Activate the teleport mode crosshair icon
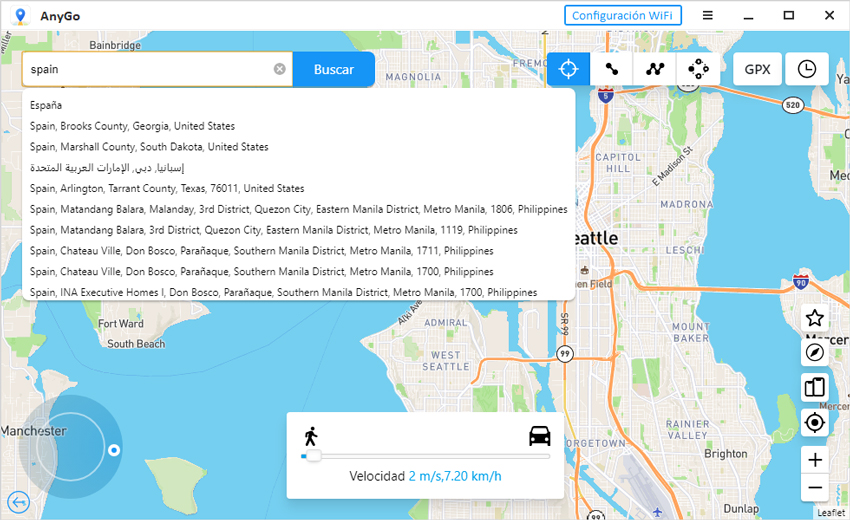This screenshot has height=520, width=850. click(568, 69)
